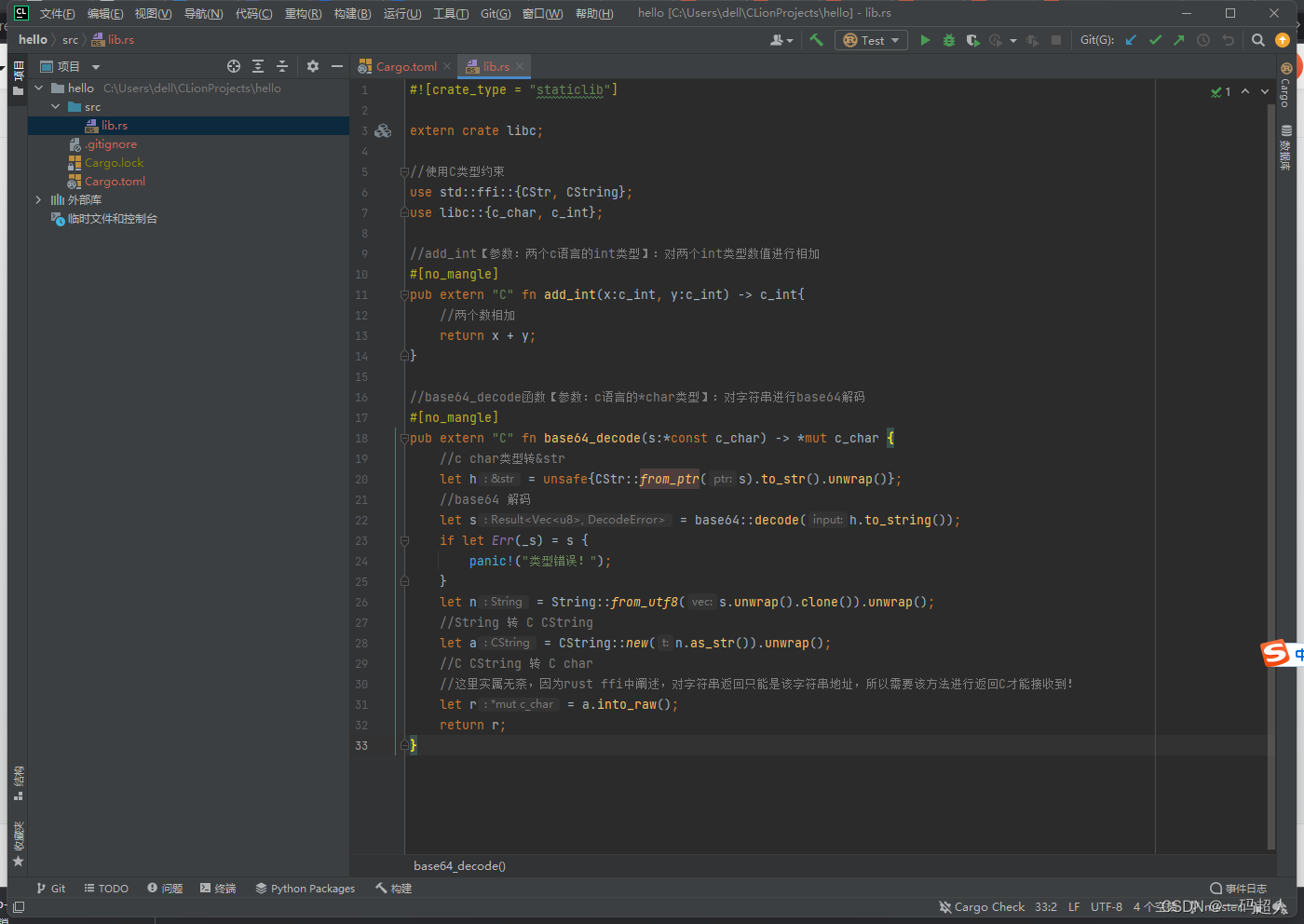Click the Build hammer icon
This screenshot has height=924, width=1304.
point(817,40)
